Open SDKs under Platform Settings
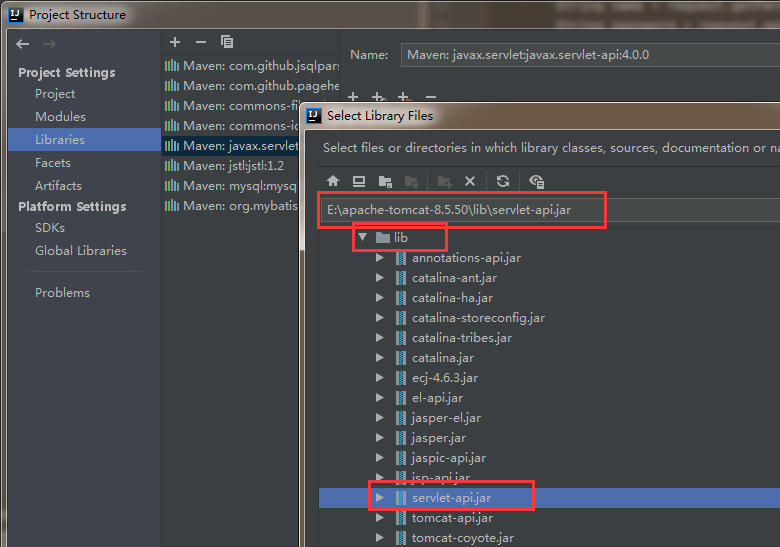 point(50,228)
